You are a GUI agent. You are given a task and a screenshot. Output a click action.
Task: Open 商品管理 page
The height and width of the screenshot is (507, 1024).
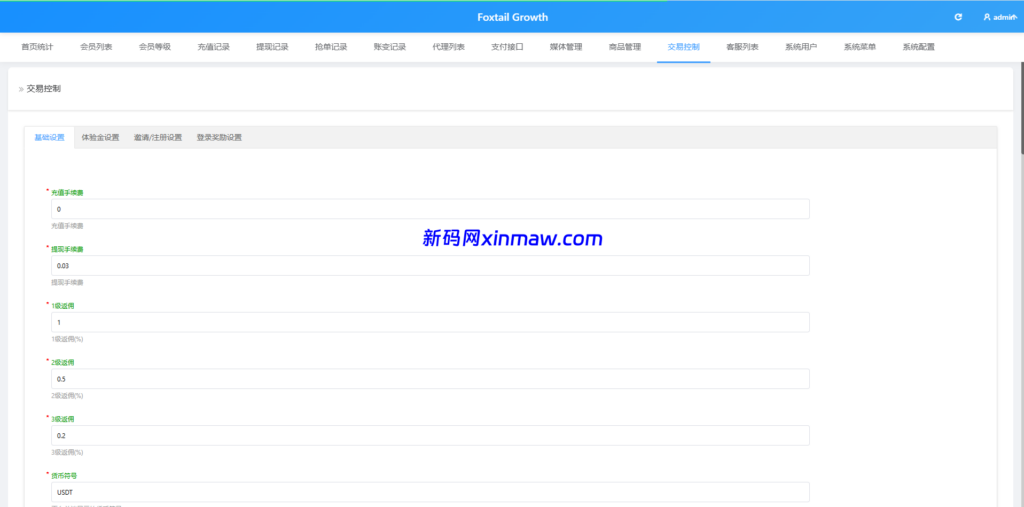click(625, 47)
